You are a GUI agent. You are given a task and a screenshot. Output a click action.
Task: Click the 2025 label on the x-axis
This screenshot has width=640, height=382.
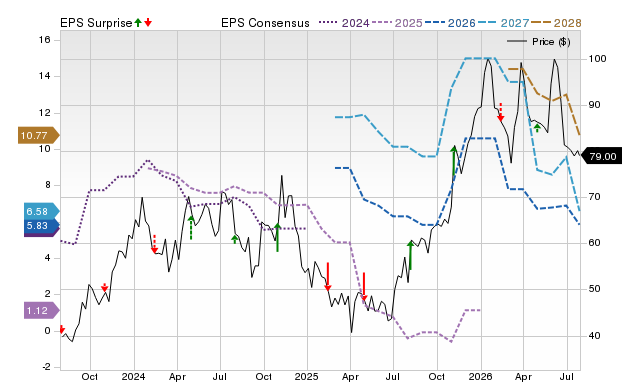(307, 376)
